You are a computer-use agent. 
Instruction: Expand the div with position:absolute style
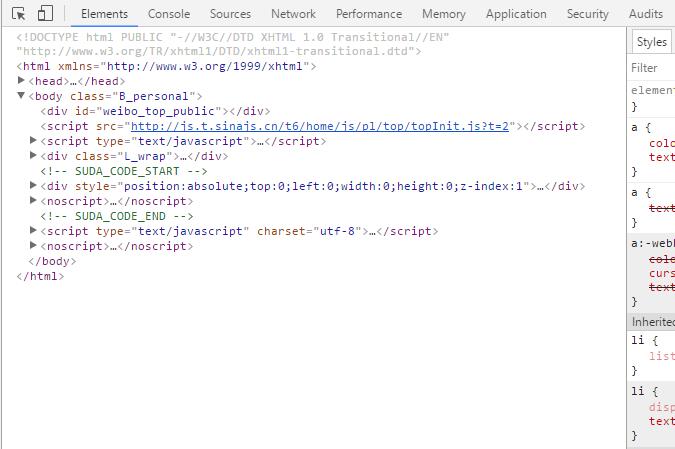click(33, 185)
